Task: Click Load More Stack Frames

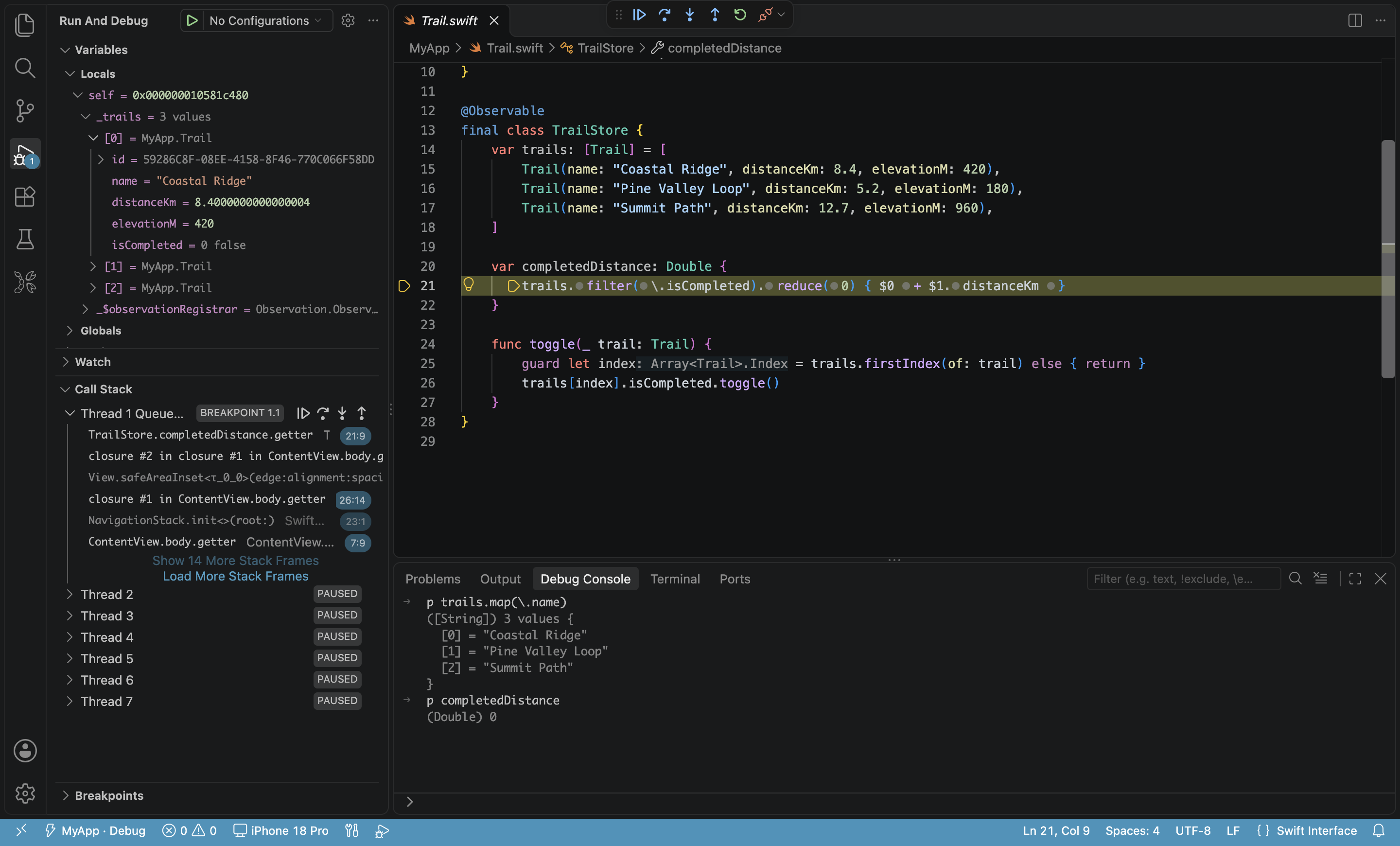Action: point(235,576)
